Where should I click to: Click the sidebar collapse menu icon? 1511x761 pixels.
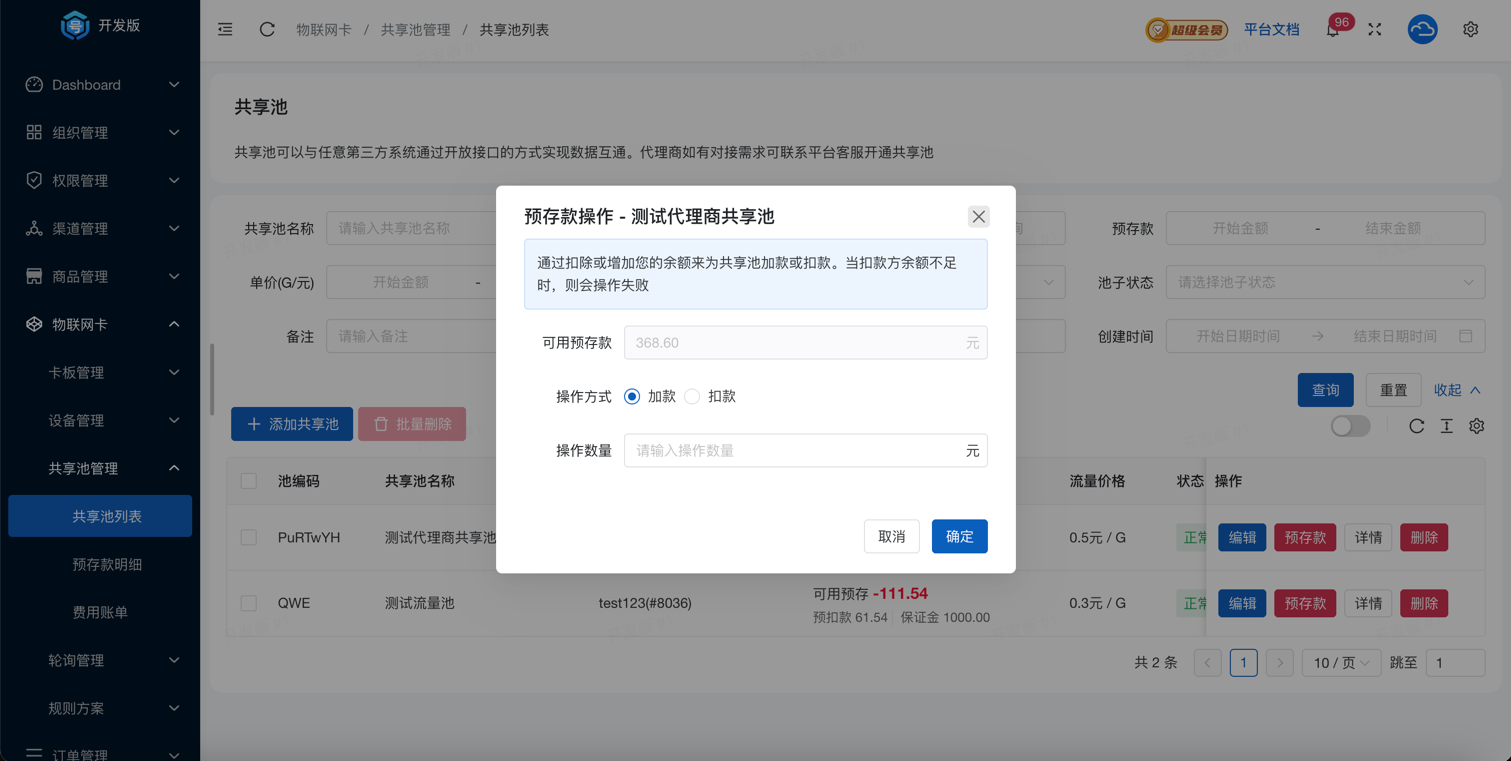pos(225,30)
